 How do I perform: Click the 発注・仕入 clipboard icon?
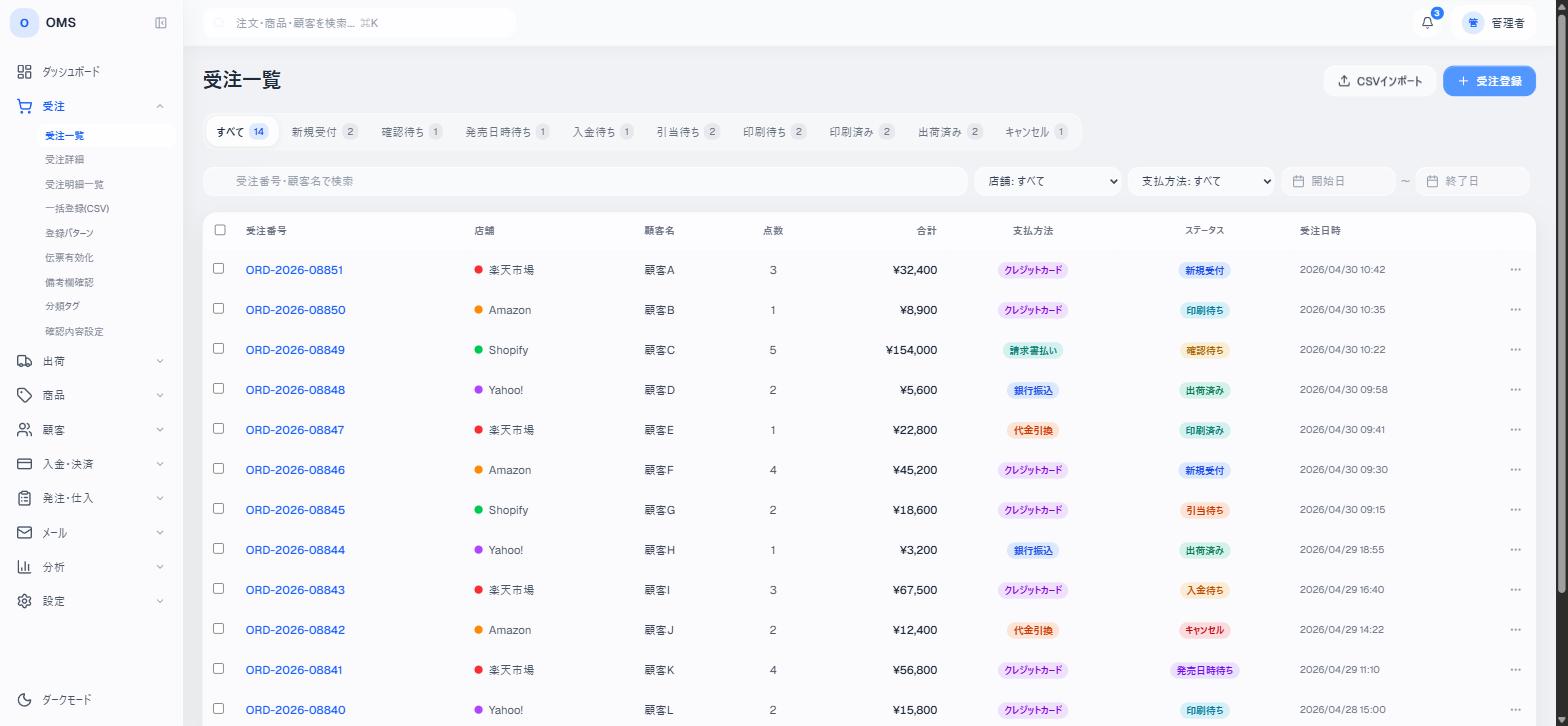24,498
